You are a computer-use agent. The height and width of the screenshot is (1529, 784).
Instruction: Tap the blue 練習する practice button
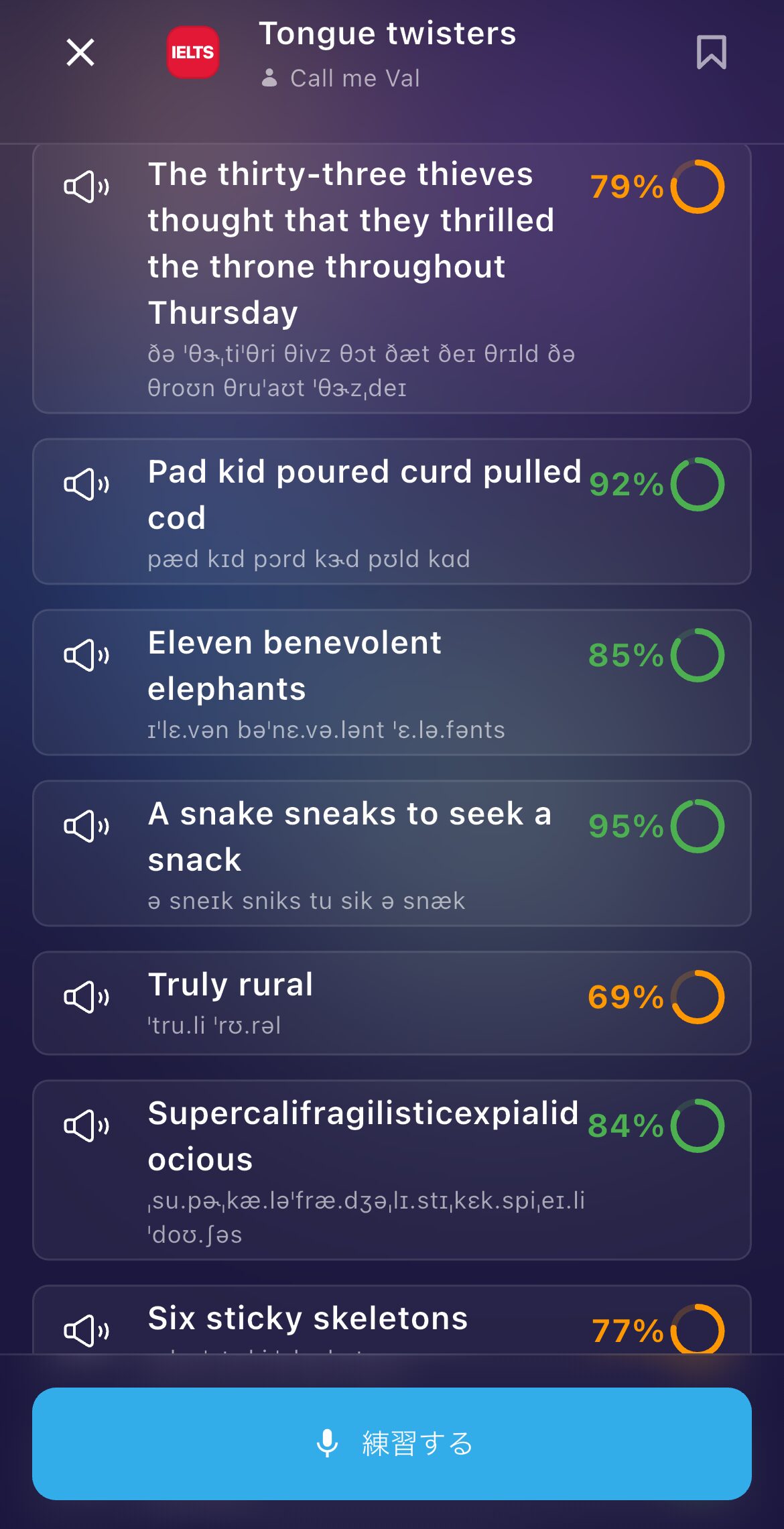[392, 1444]
